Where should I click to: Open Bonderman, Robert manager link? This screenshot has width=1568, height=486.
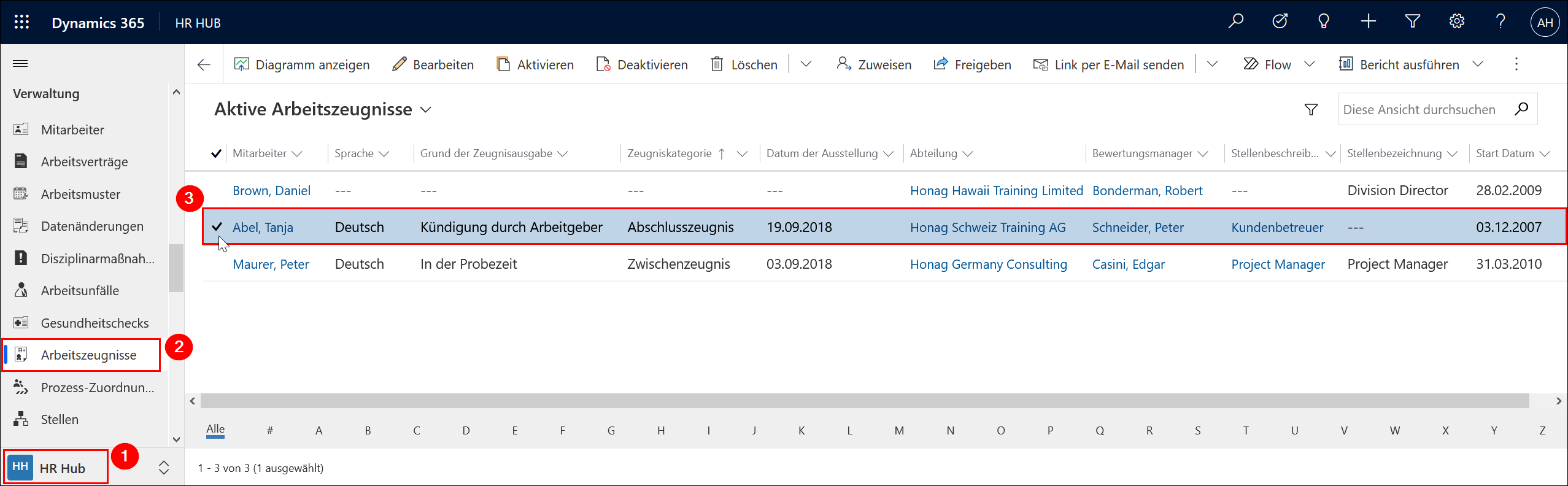1147,191
